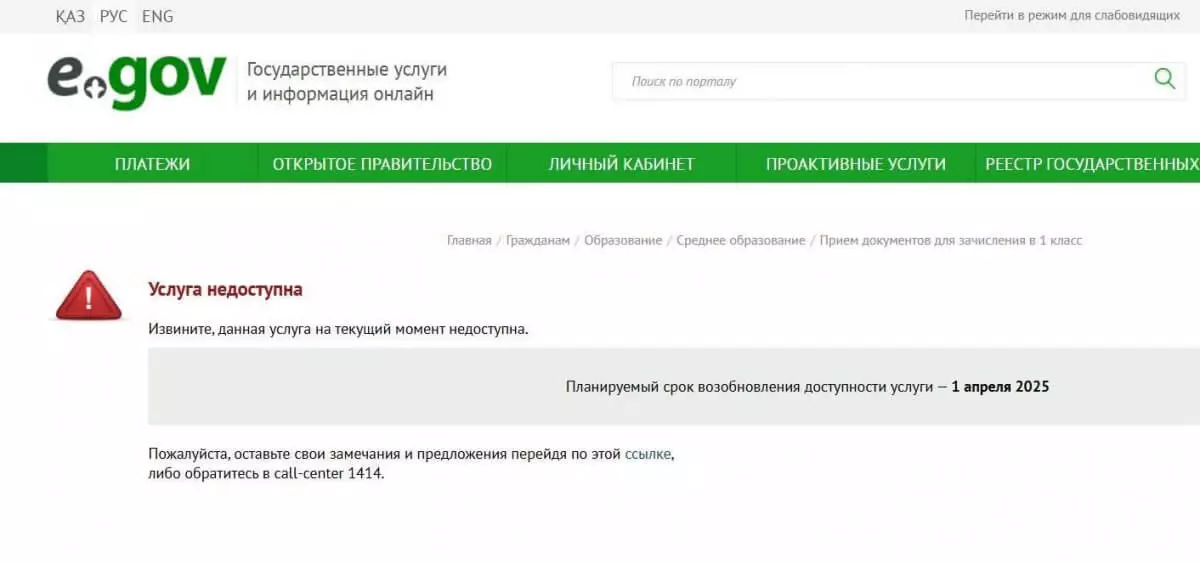Click the search magnifier icon

(1165, 80)
